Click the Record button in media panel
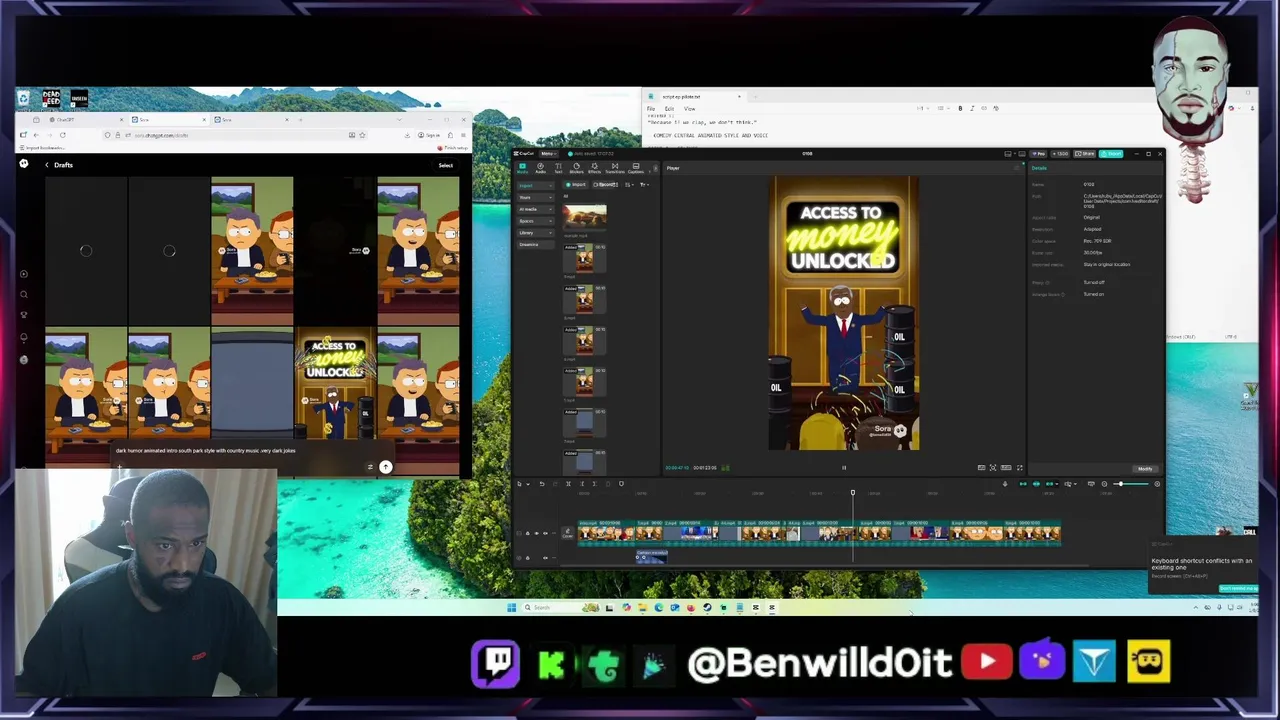 click(x=605, y=184)
